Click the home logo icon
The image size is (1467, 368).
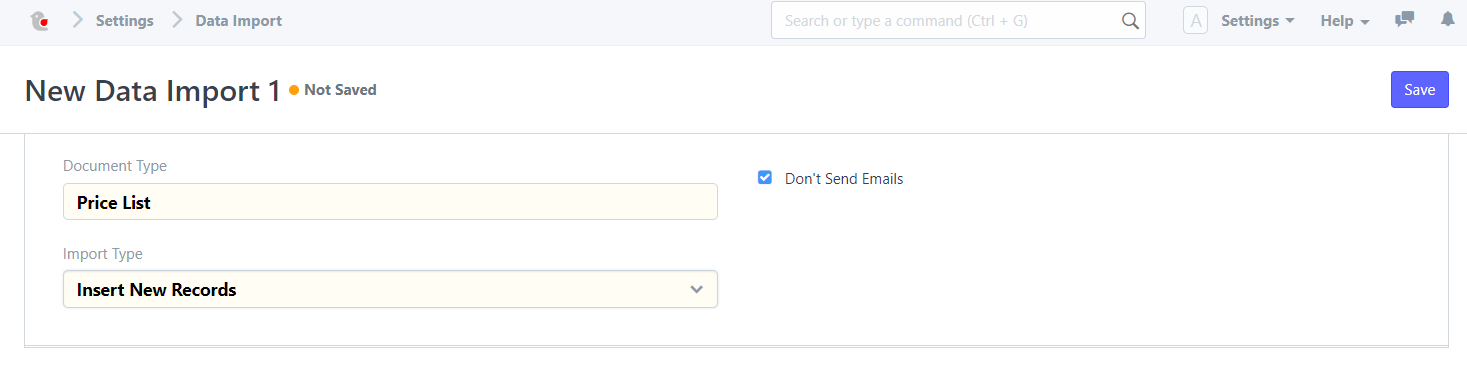coord(40,20)
